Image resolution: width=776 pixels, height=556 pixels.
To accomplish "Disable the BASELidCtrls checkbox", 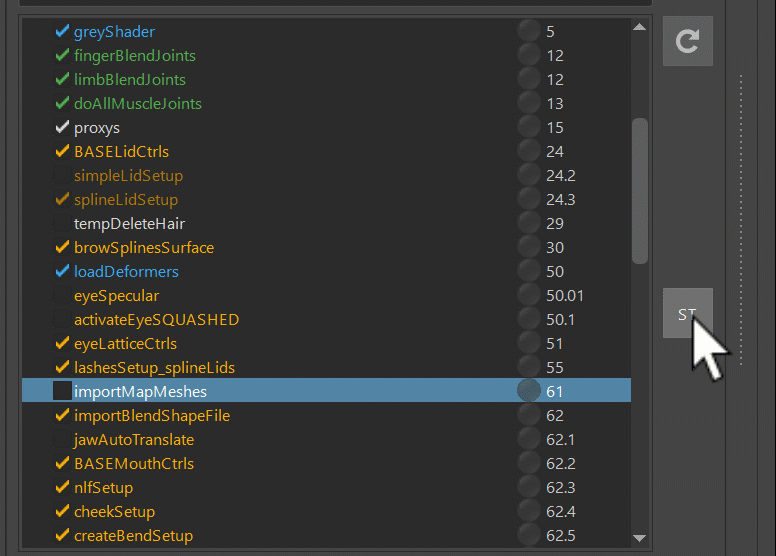I will pyautogui.click(x=62, y=152).
